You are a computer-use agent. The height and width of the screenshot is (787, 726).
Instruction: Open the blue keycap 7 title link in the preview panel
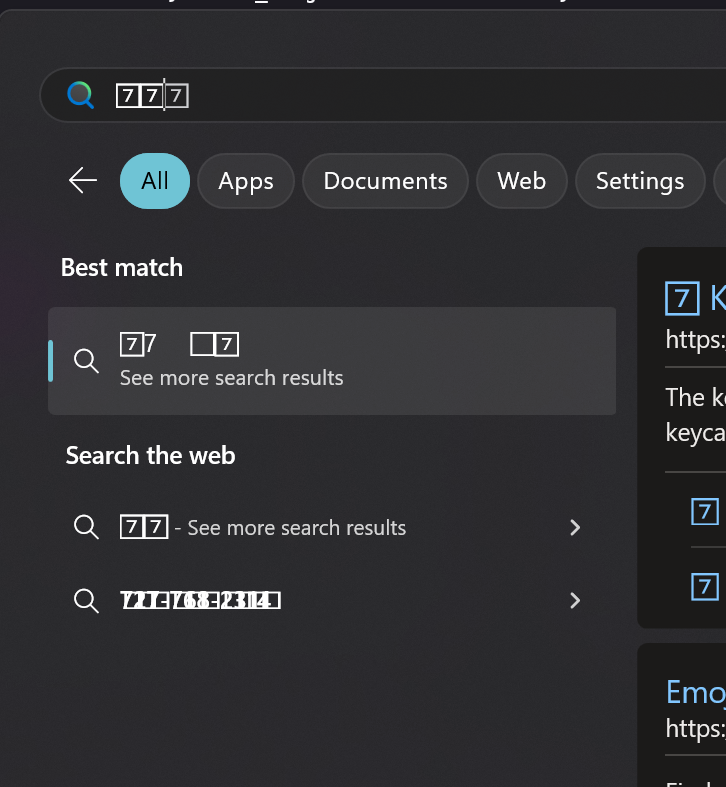695,298
